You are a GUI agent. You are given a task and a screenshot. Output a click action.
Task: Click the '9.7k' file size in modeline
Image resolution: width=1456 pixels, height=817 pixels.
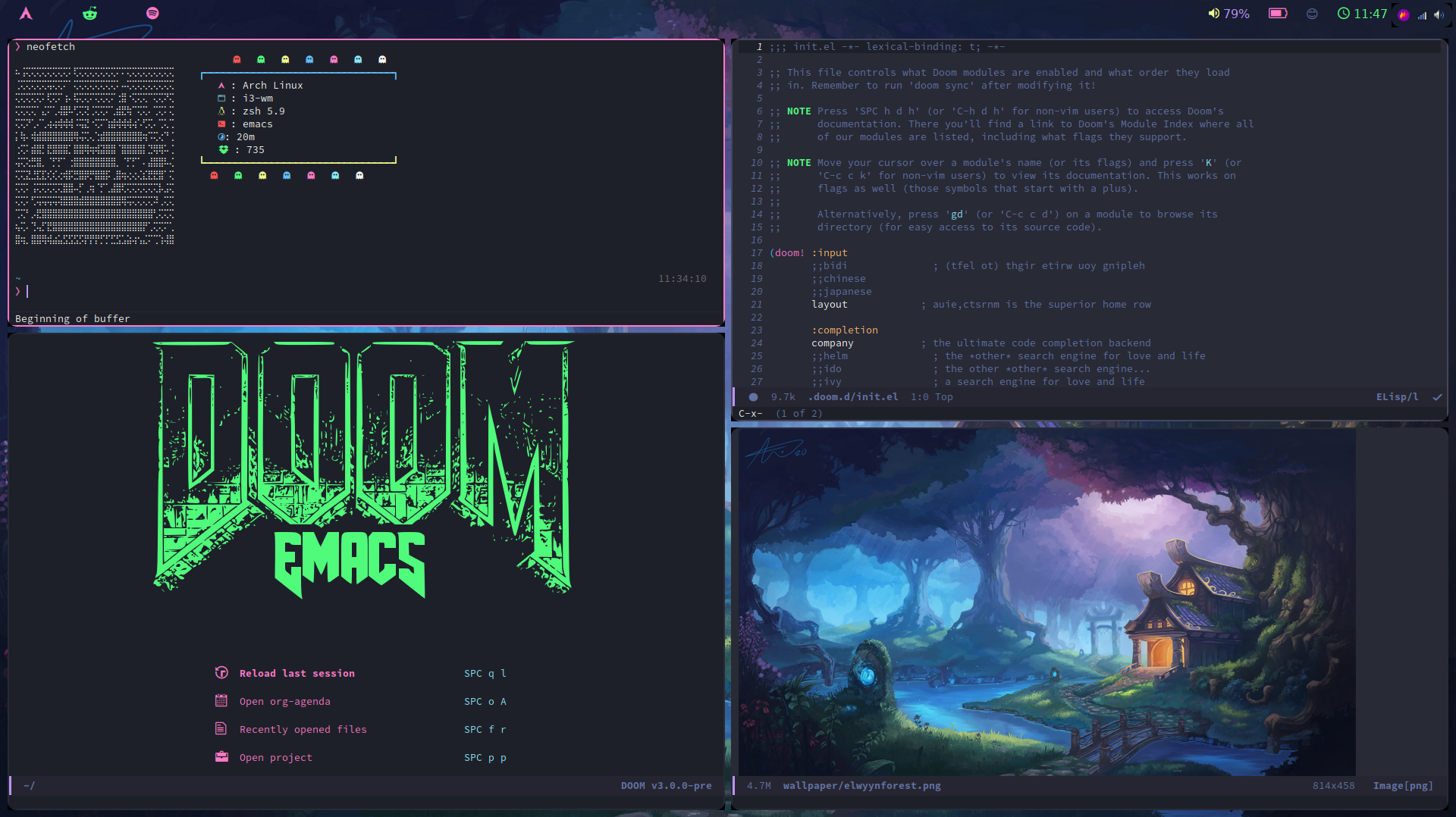coord(783,397)
